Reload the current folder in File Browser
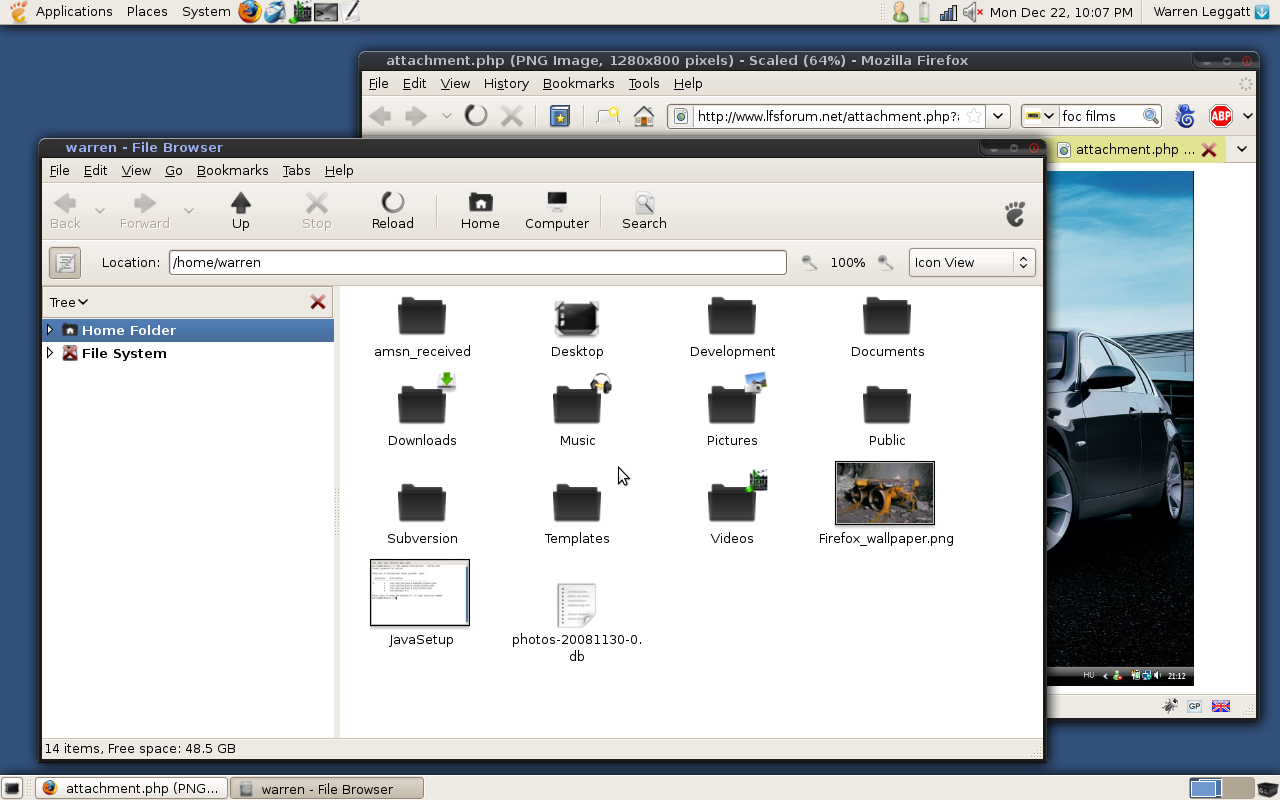1280x800 pixels. pyautogui.click(x=392, y=210)
